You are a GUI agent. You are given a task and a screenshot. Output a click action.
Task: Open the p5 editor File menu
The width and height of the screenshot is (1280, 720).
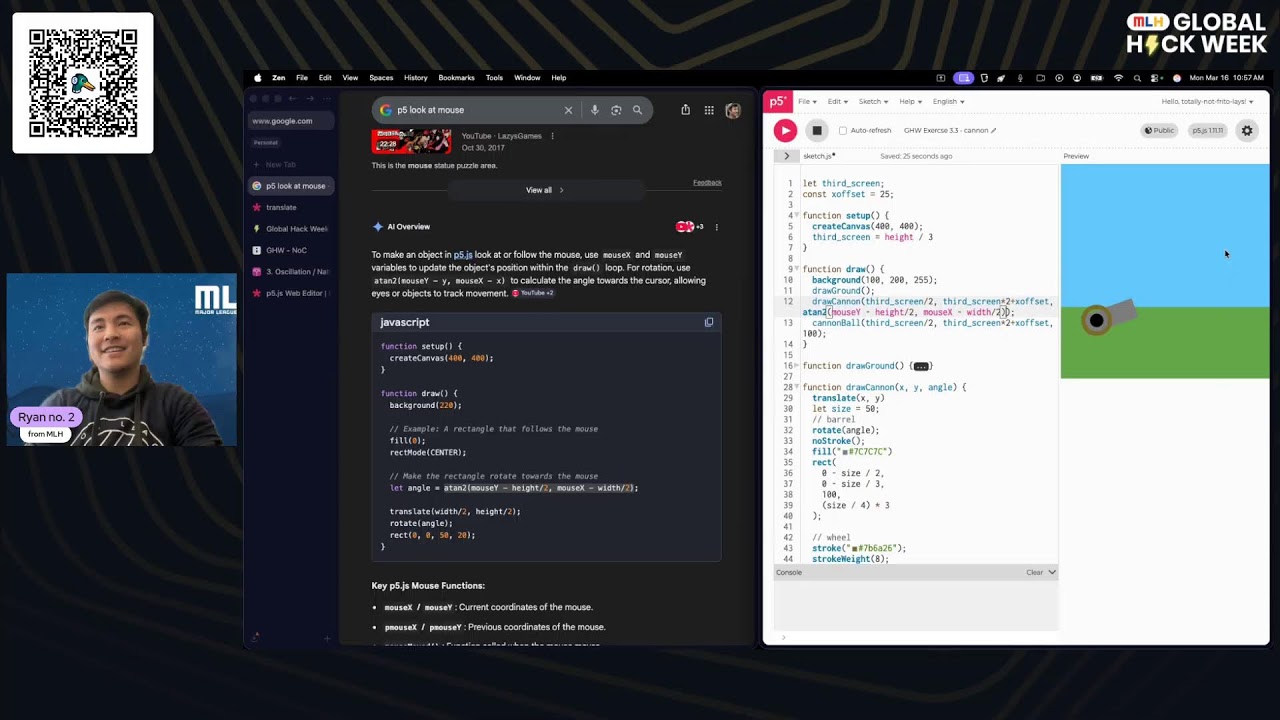point(806,101)
